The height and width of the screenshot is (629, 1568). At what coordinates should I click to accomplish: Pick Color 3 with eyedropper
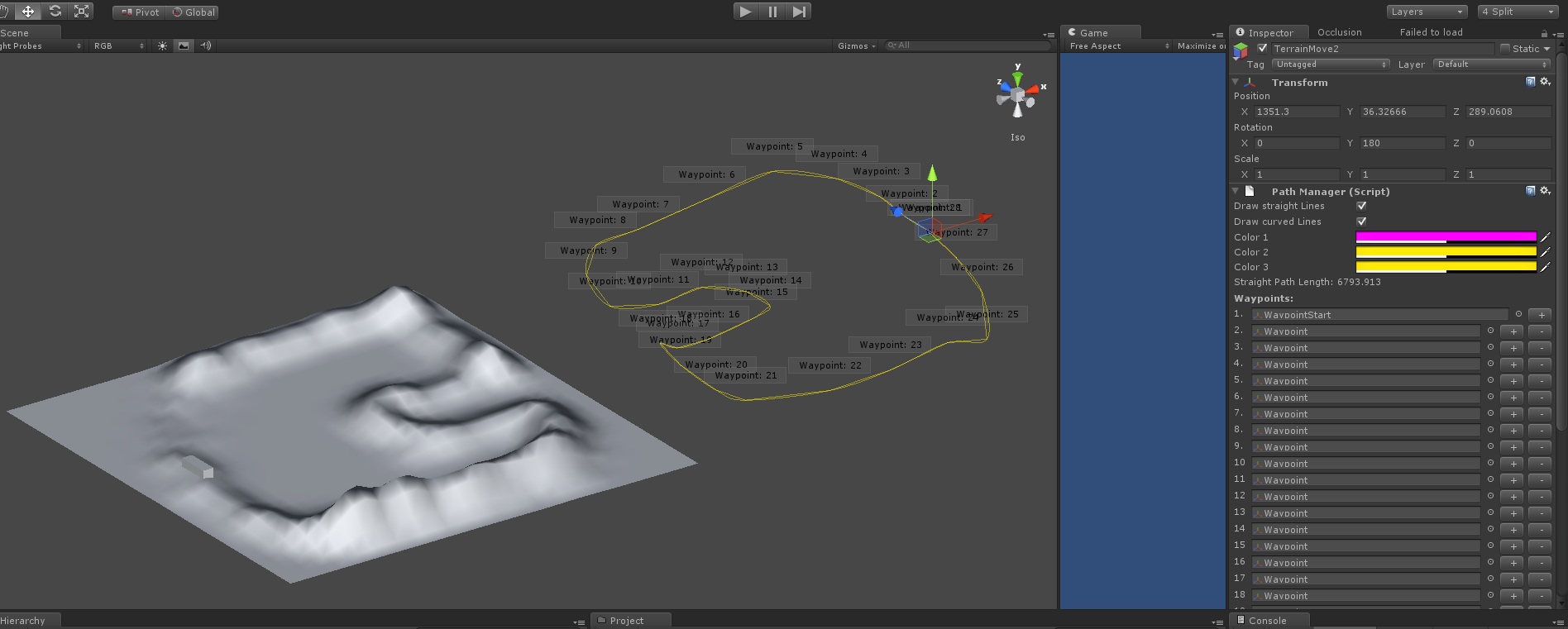tap(1545, 267)
